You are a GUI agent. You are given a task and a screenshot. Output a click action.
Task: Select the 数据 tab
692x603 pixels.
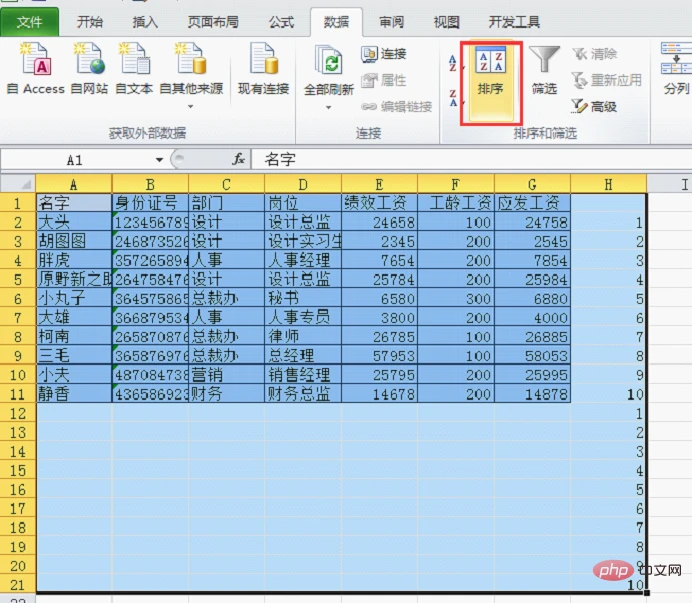tap(336, 22)
